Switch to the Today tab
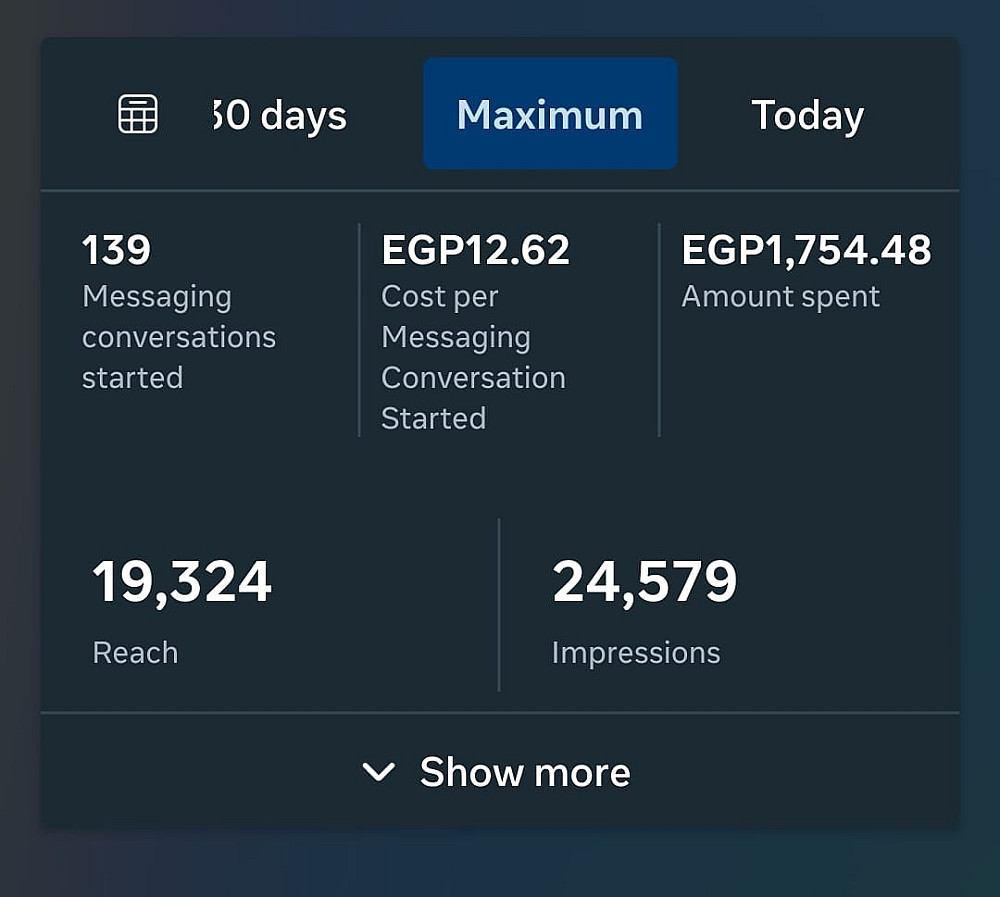Viewport: 1000px width, 897px height. [807, 115]
